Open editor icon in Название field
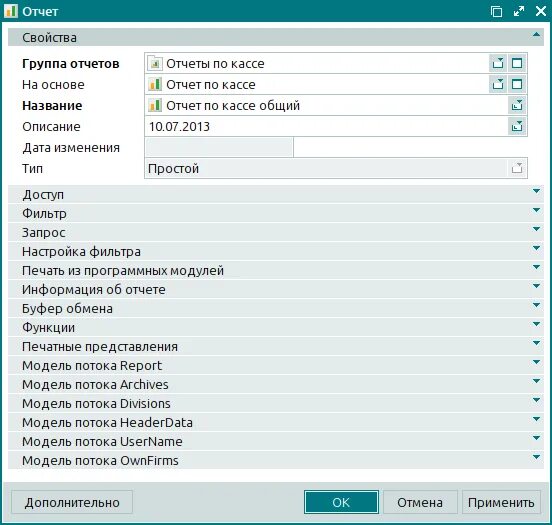Viewport: 552px width, 525px height. 517,105
